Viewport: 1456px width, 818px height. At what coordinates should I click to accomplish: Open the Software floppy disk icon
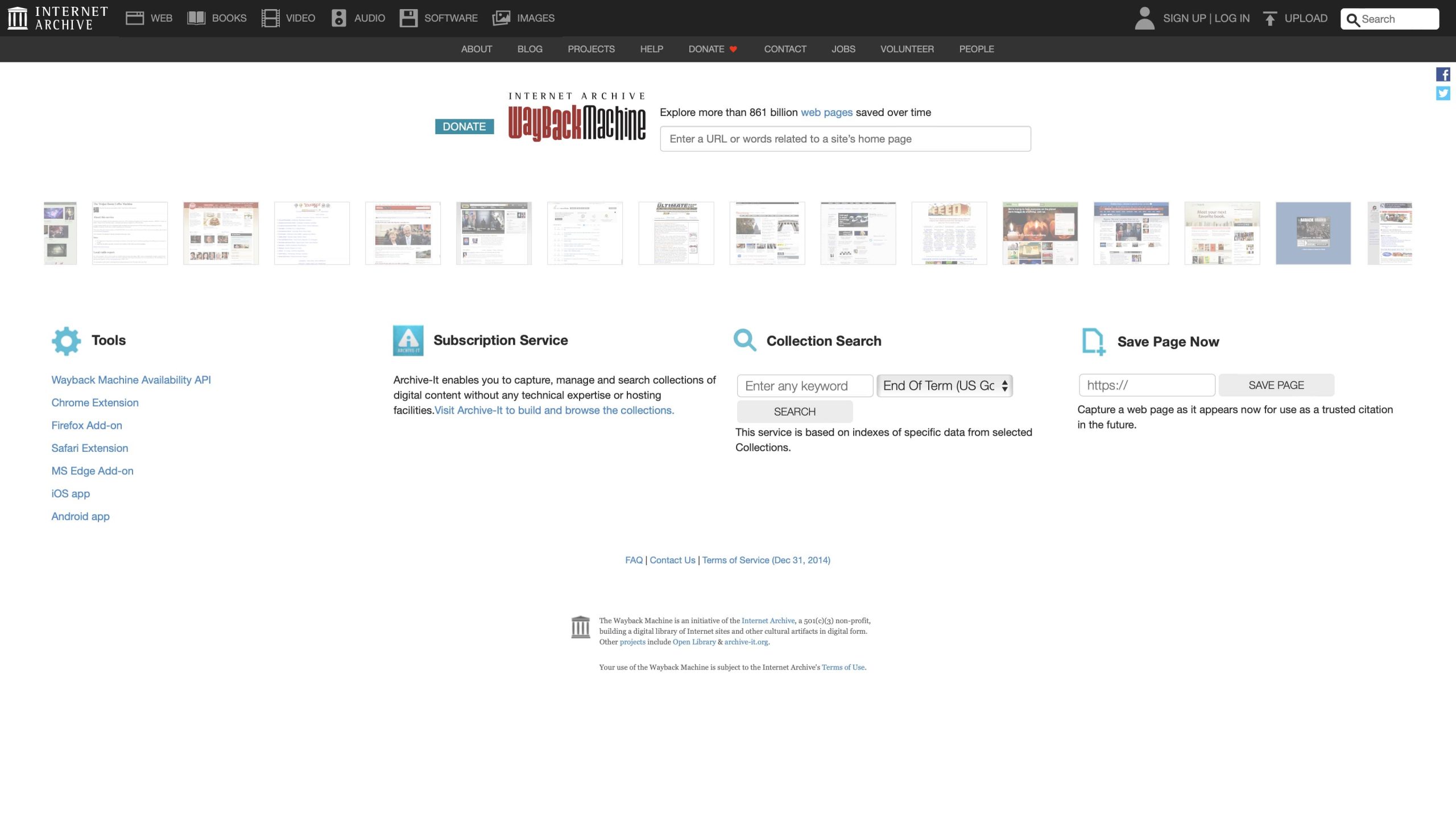pos(408,18)
